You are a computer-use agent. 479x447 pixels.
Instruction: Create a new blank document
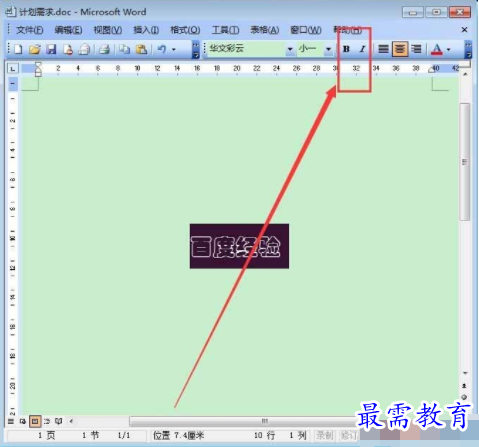(x=18, y=50)
